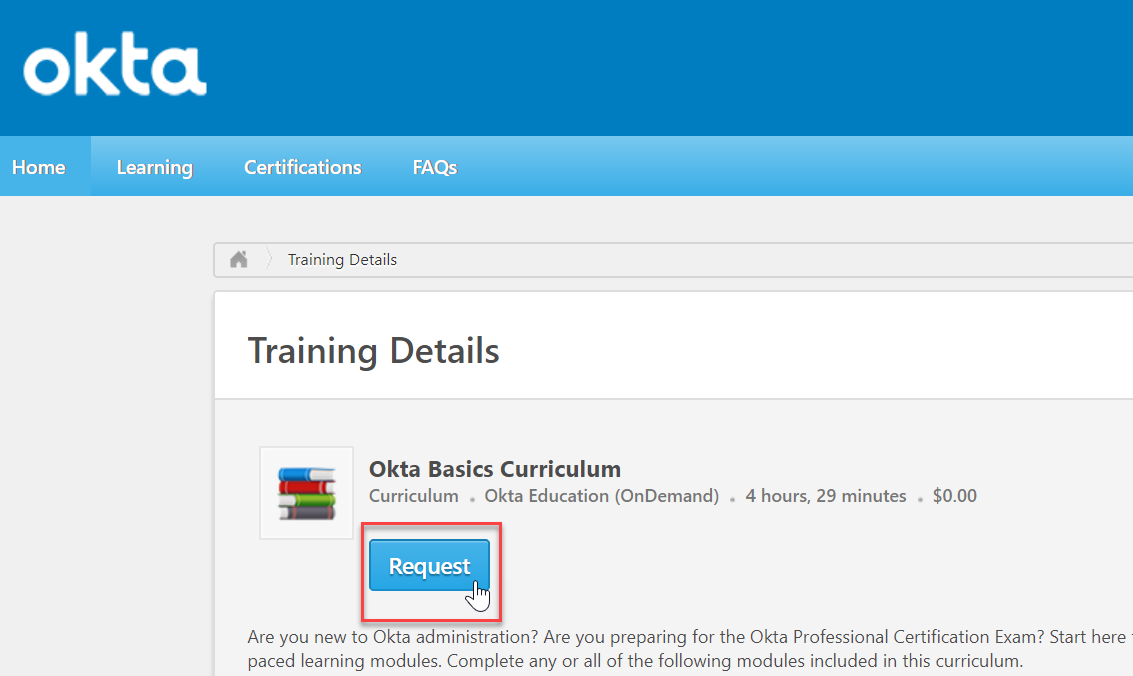
Task: Select the Okta Basics Curriculum title
Action: point(495,469)
